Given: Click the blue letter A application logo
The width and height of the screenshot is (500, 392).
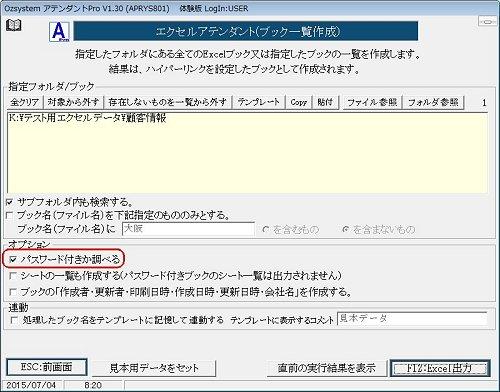Looking at the screenshot, I should 59,32.
